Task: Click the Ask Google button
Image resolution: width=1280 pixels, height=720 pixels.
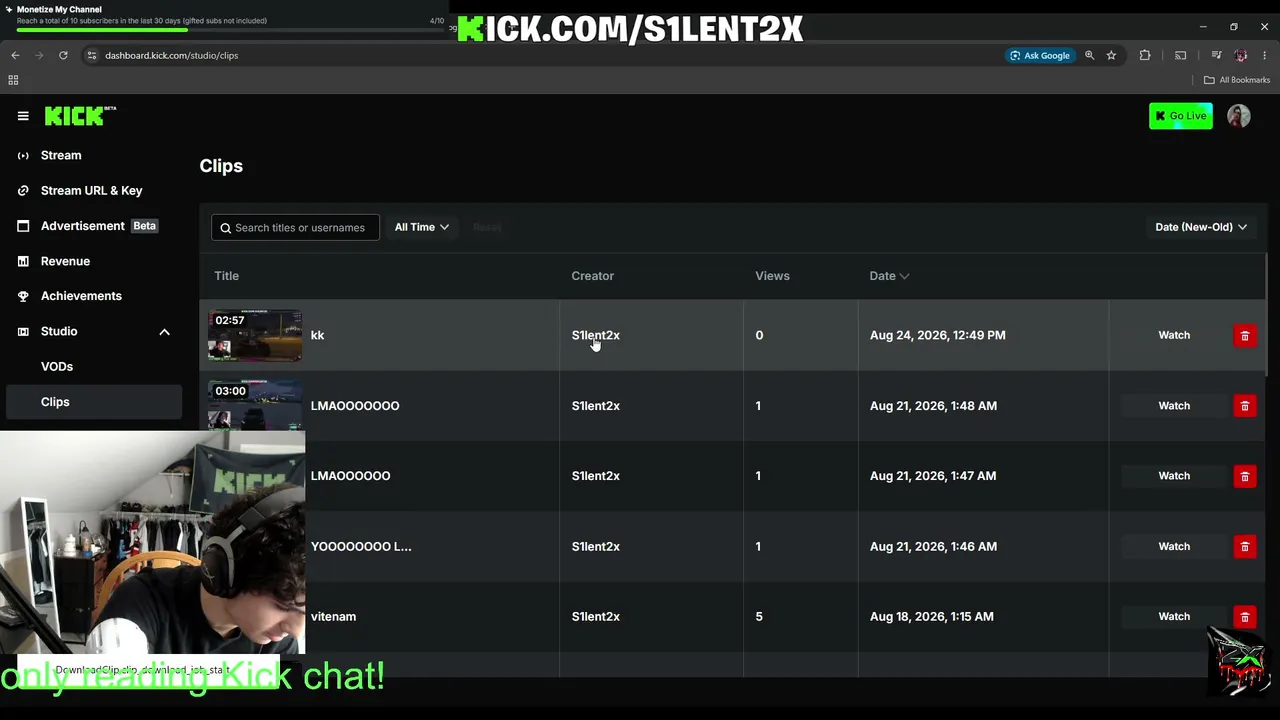Action: point(1040,55)
